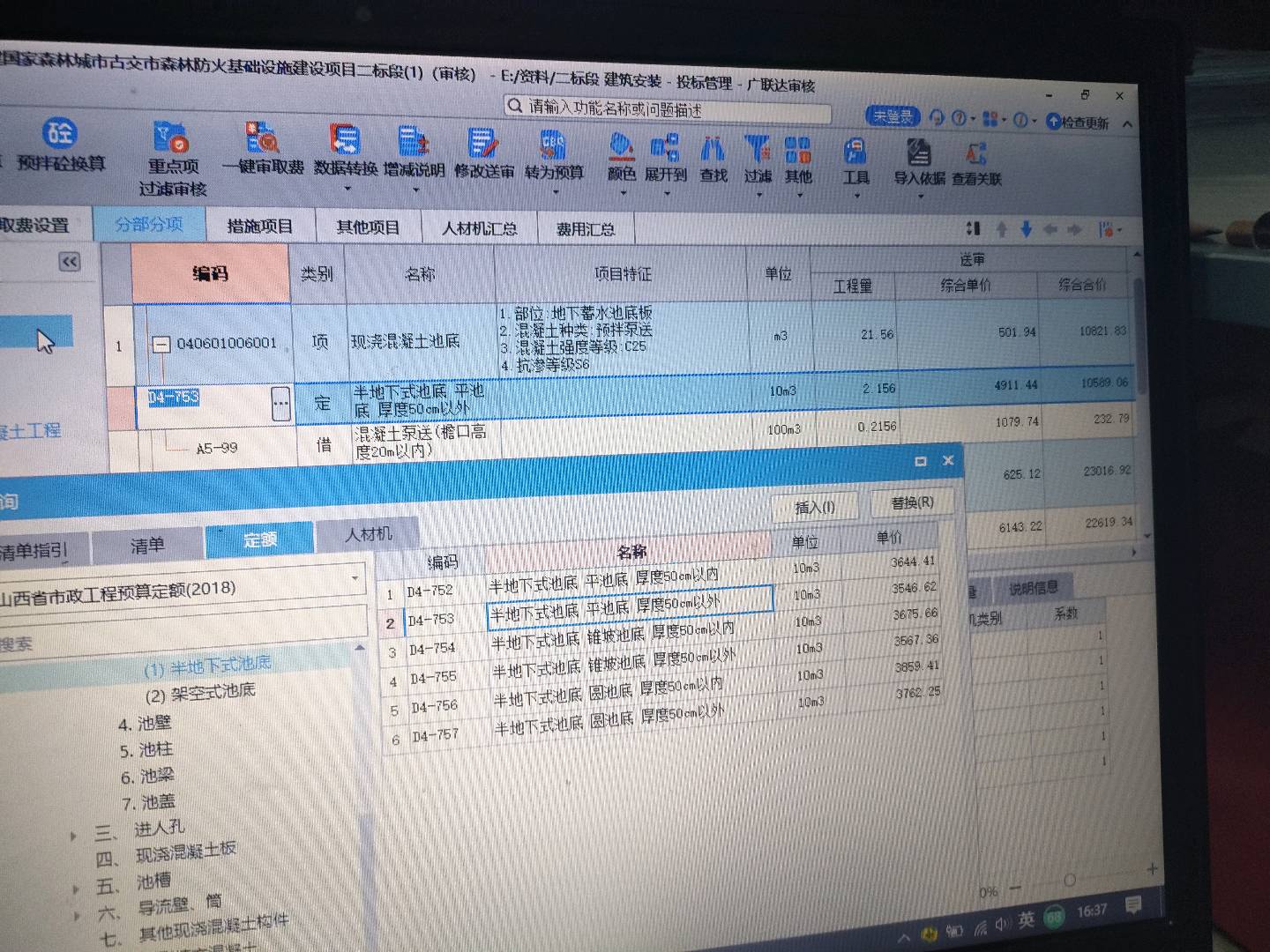Screen dimensions: 1270x952
Task: Click the taskbar volume icon
Action: 1002,924
